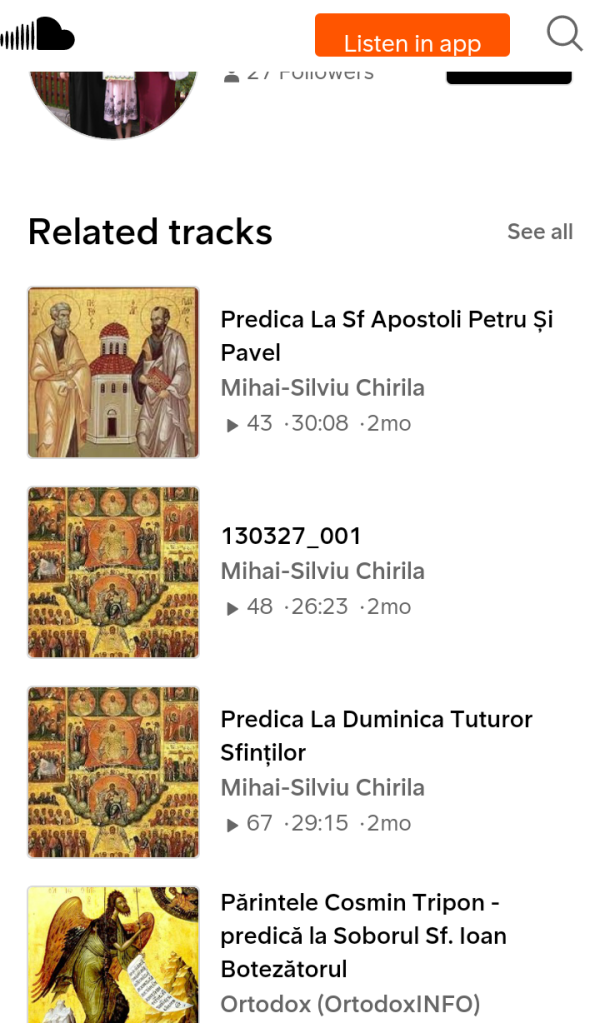Click play count icon showing 43
The image size is (600, 1023).
tap(233, 425)
